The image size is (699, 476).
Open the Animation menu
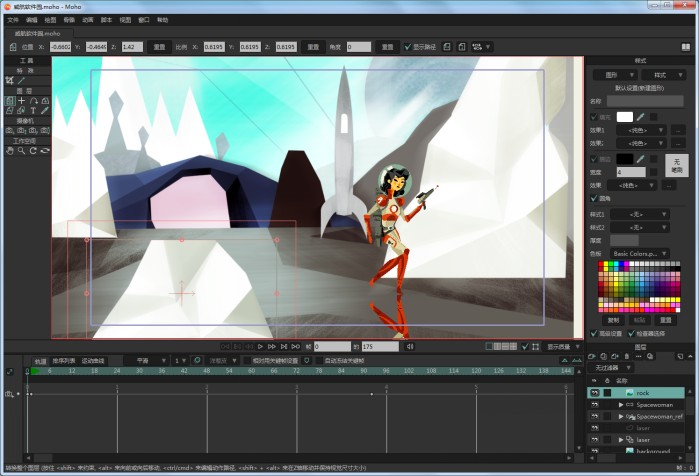tap(88, 20)
